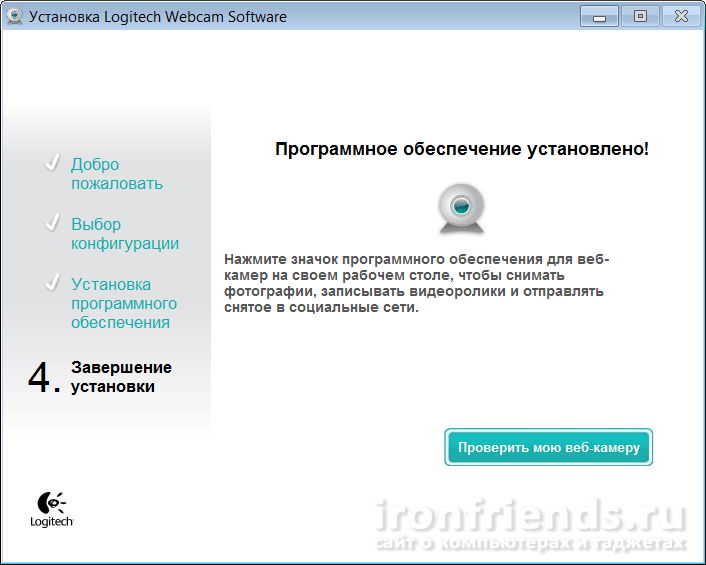
Task: Close the installer window
Action: (681, 17)
